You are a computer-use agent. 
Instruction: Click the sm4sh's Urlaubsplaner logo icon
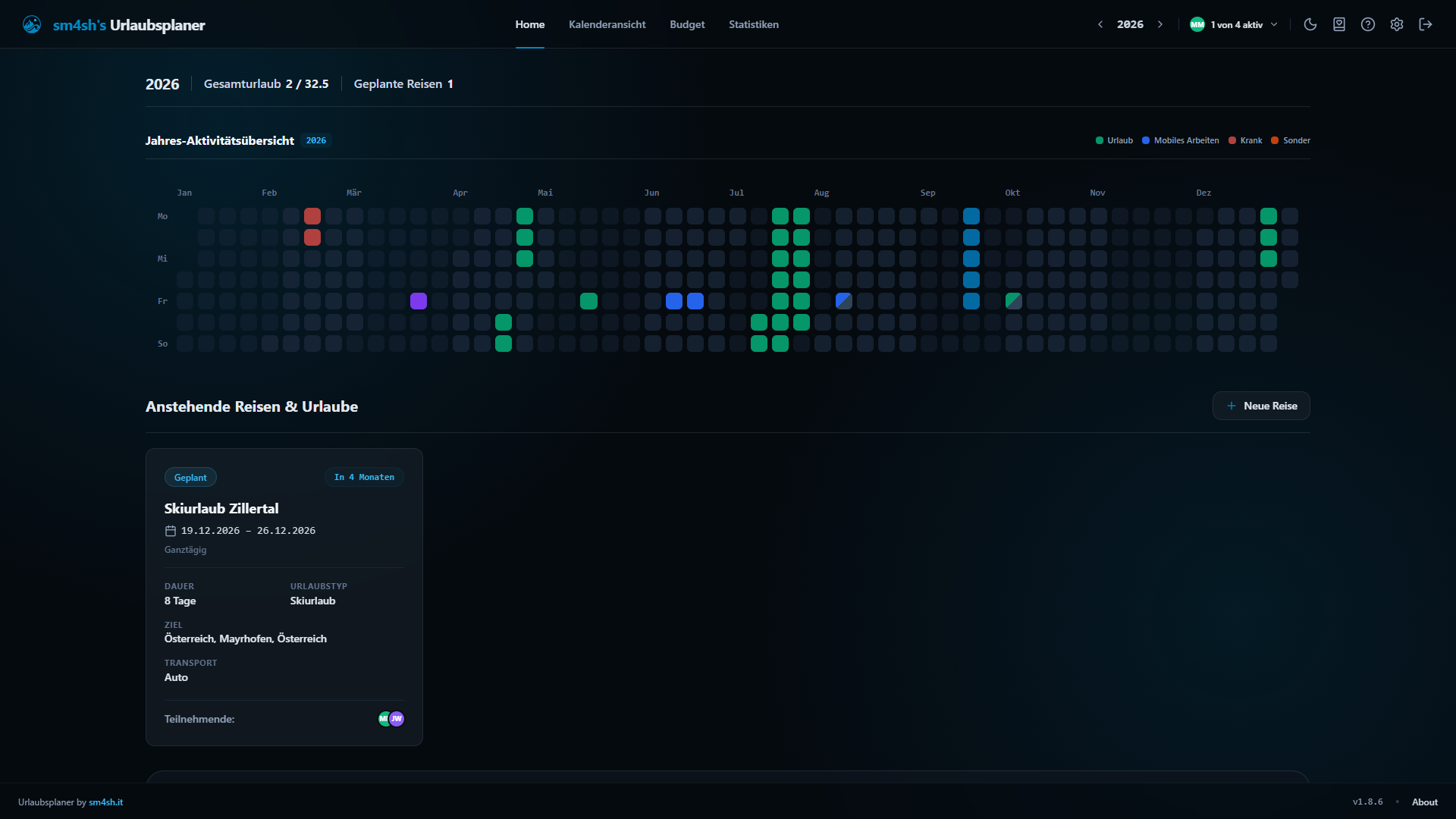(32, 24)
